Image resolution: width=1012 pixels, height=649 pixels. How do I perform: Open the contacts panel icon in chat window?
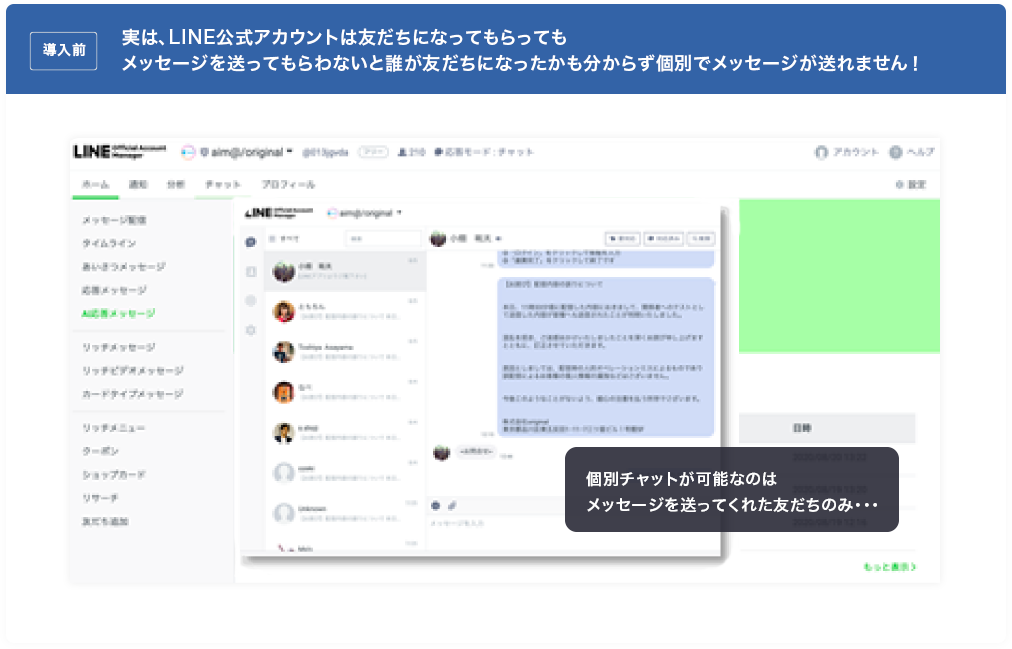pyautogui.click(x=251, y=270)
